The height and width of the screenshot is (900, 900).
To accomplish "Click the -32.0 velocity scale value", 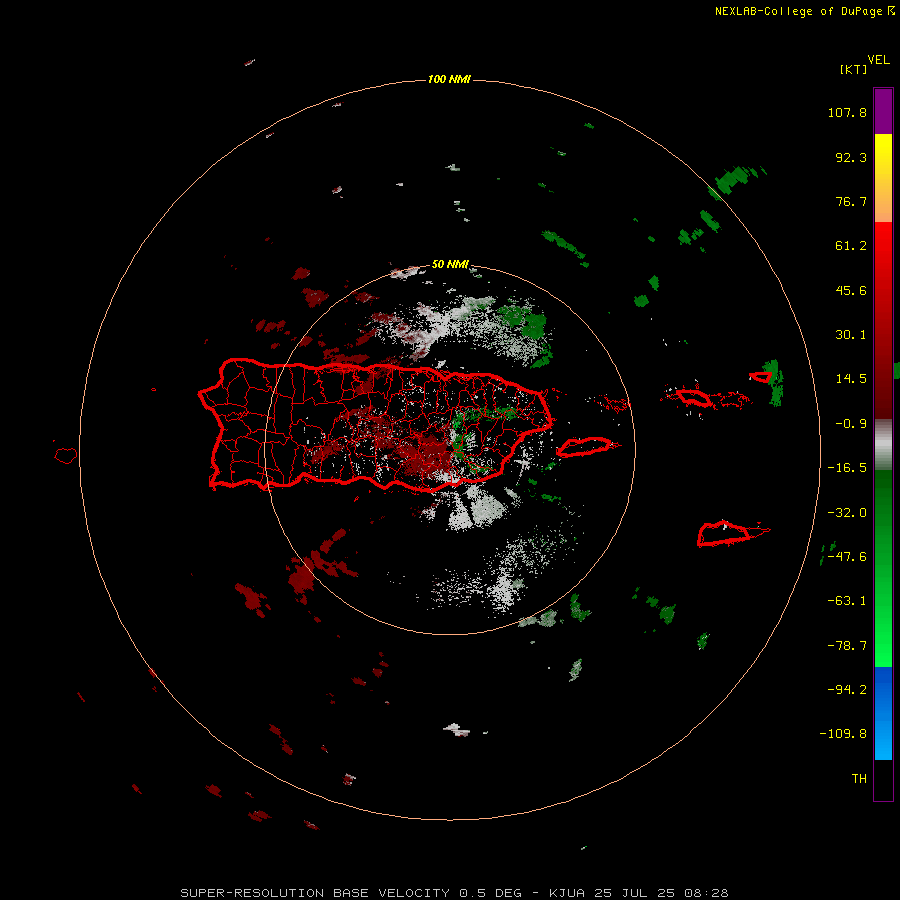I will coord(847,513).
